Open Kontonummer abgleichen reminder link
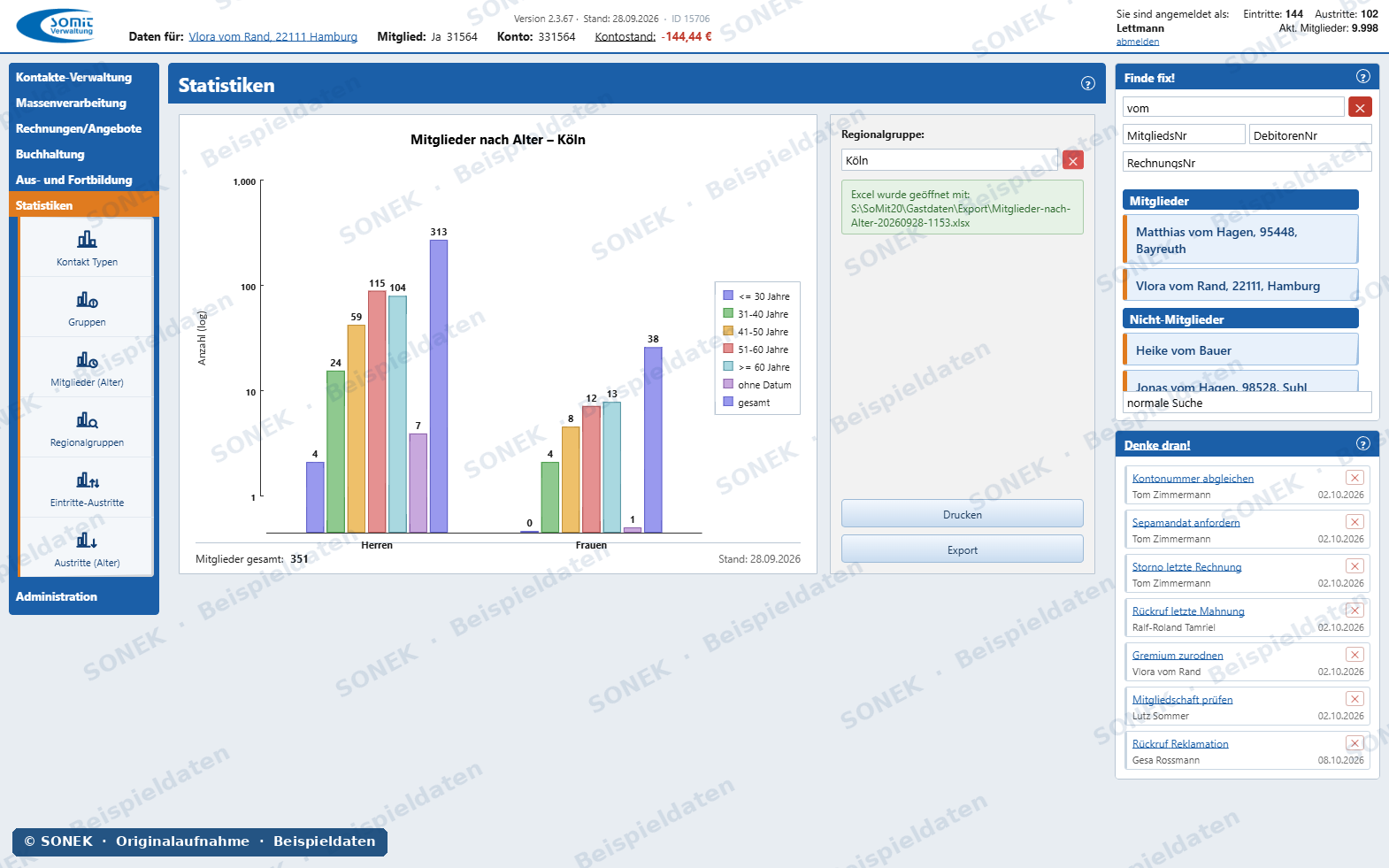Image resolution: width=1389 pixels, height=868 pixels. tap(1193, 479)
